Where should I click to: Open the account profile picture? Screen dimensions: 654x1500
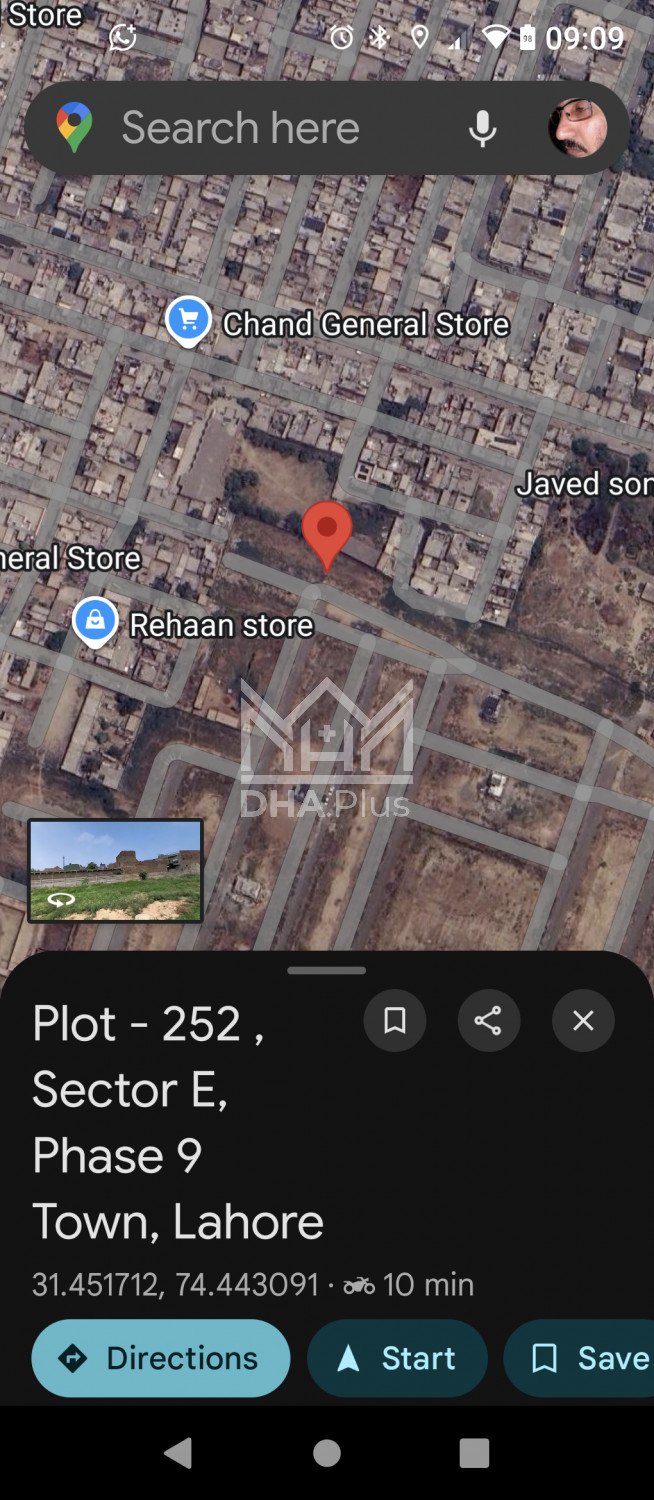point(578,128)
